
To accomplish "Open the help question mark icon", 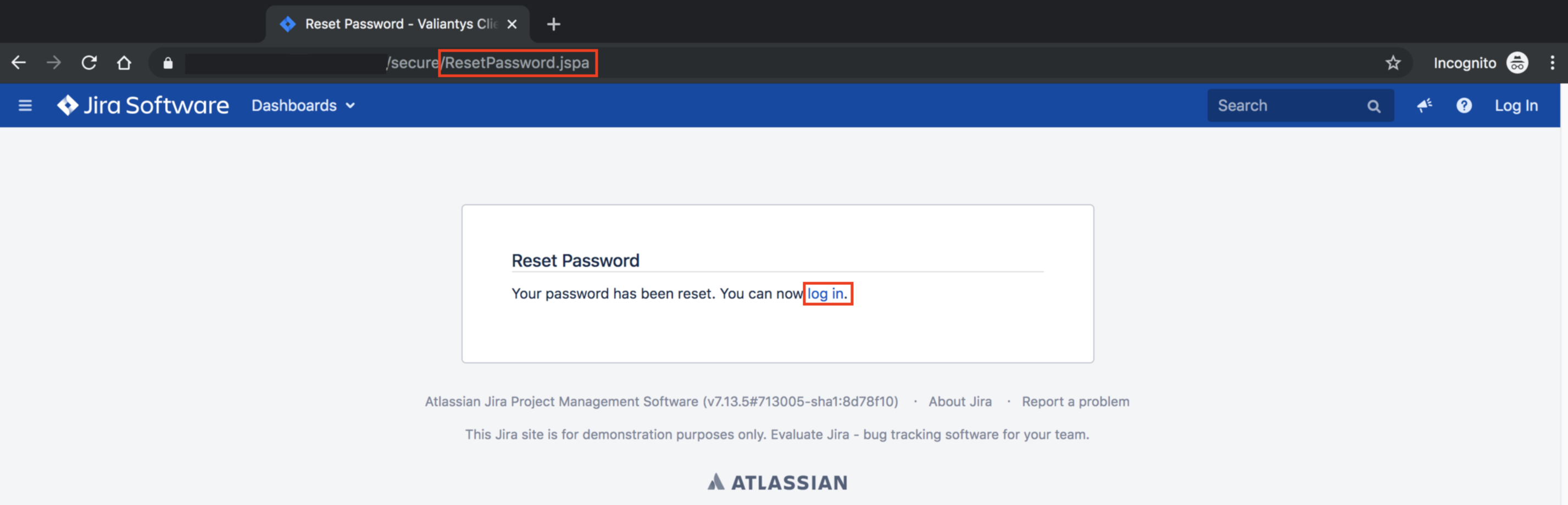I will click(1464, 106).
